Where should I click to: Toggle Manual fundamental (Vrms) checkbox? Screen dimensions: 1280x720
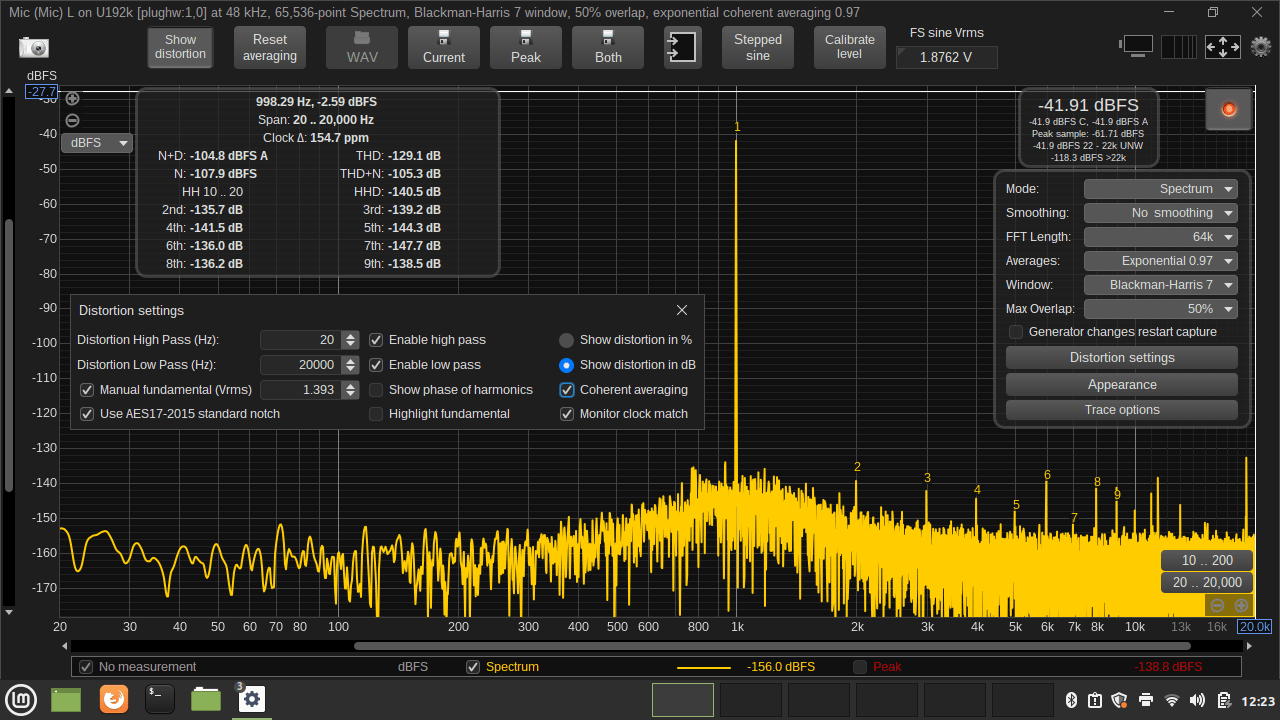[x=87, y=390]
